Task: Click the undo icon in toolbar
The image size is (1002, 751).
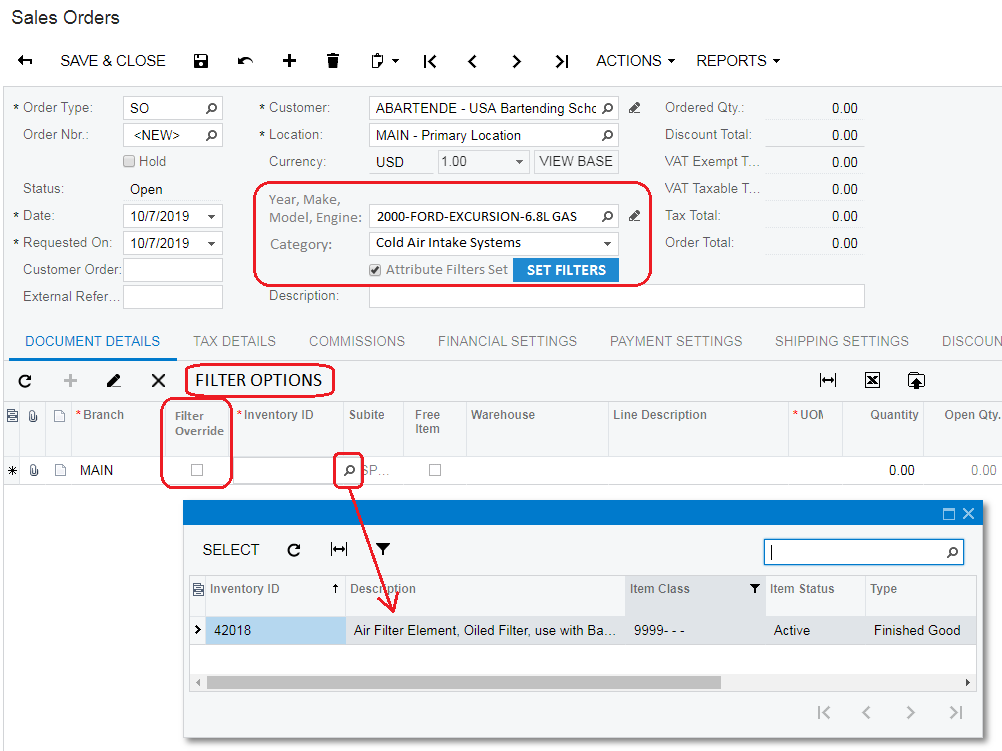Action: [245, 61]
